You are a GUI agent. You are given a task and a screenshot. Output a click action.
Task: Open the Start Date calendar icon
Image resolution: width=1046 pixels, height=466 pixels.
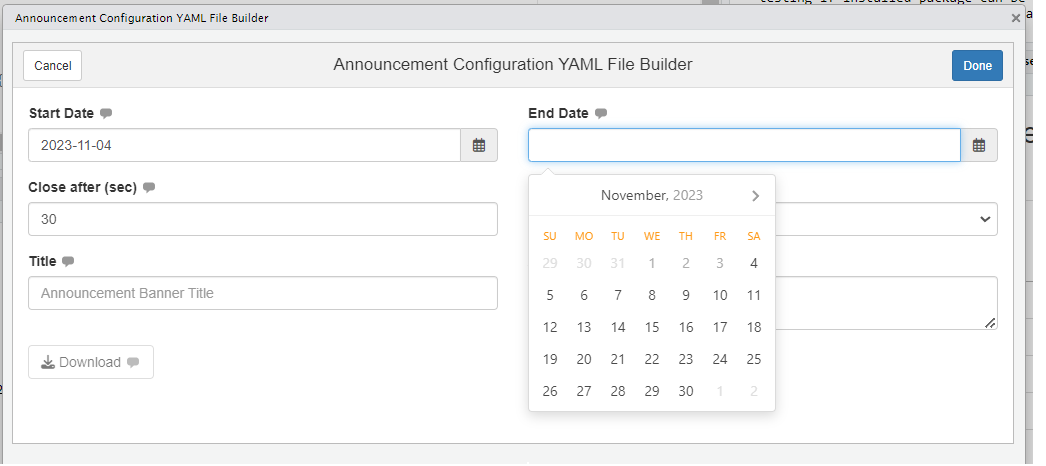479,145
